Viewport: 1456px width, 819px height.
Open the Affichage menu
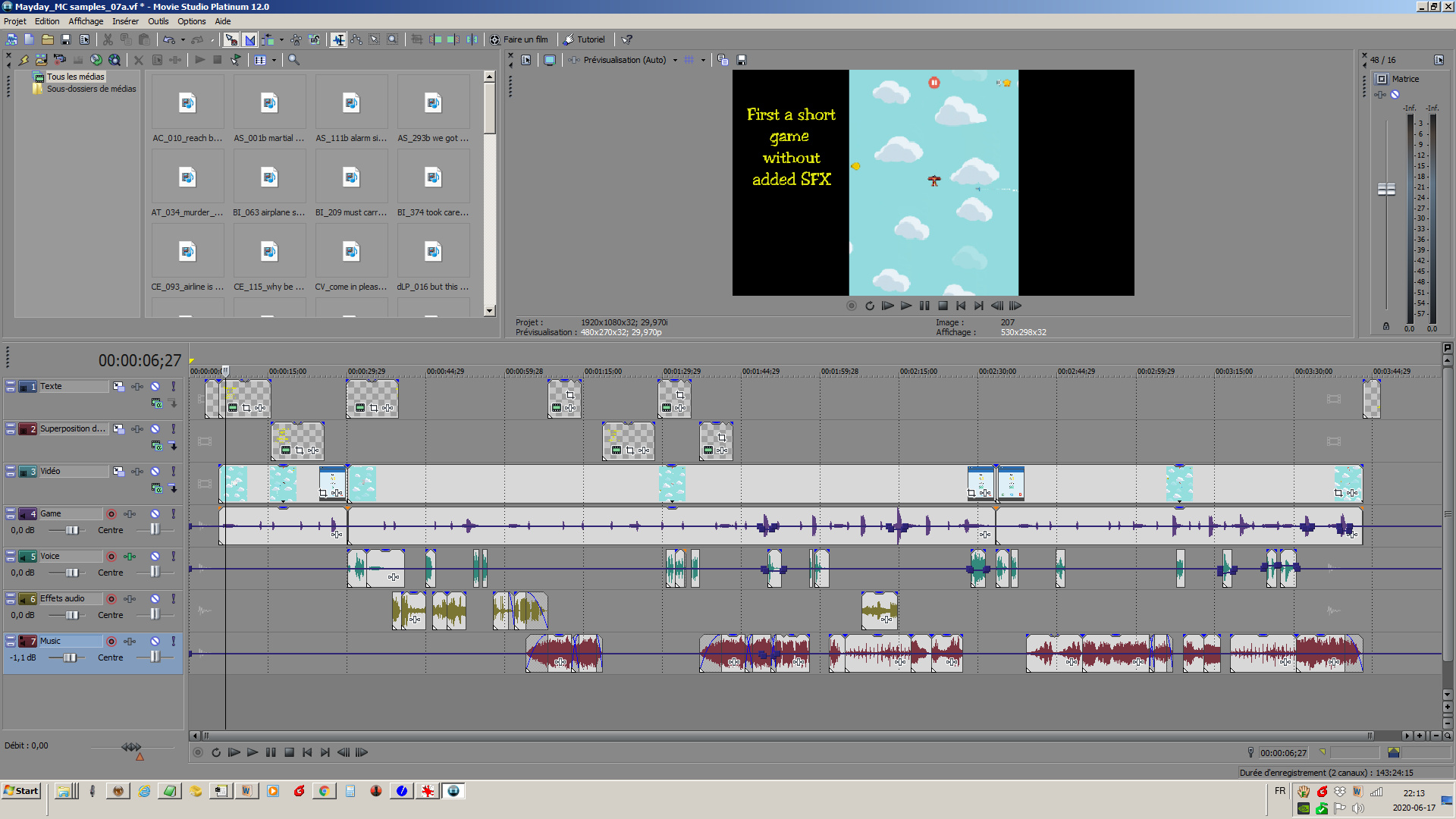86,21
